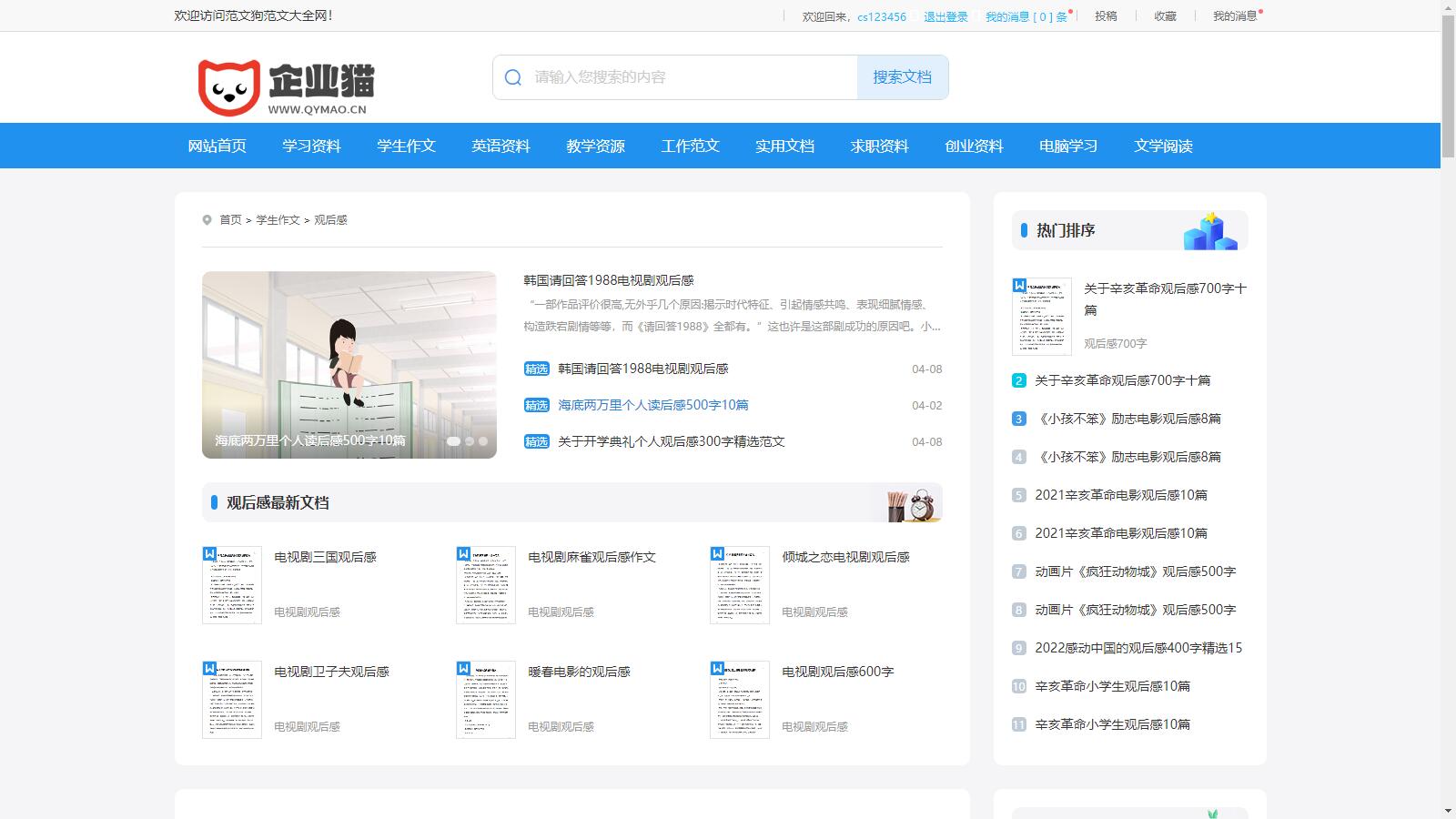1456x819 pixels.
Task: Open the 创业资料 navigation menu
Action: pyautogui.click(x=974, y=146)
